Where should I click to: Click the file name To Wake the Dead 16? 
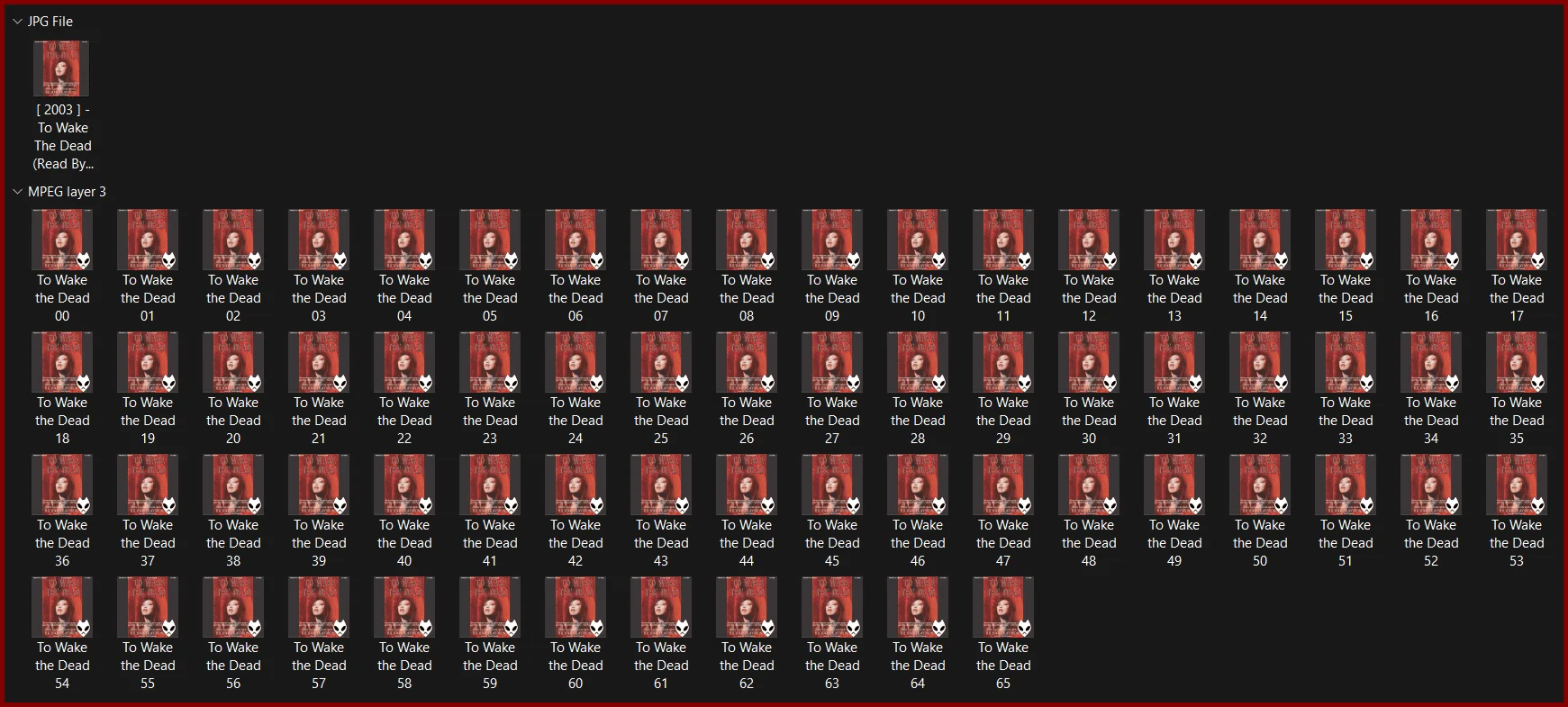[x=1431, y=298]
